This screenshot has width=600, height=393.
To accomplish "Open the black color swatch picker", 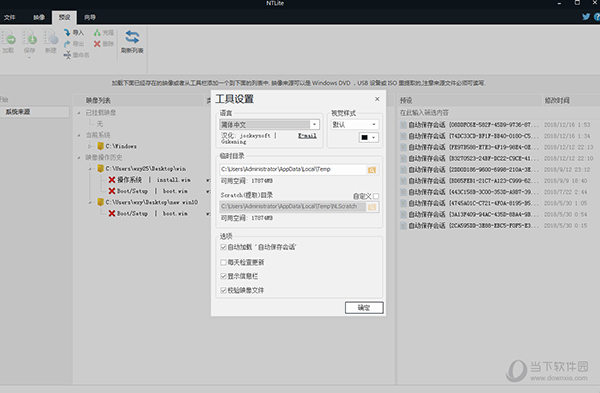I will 369,137.
